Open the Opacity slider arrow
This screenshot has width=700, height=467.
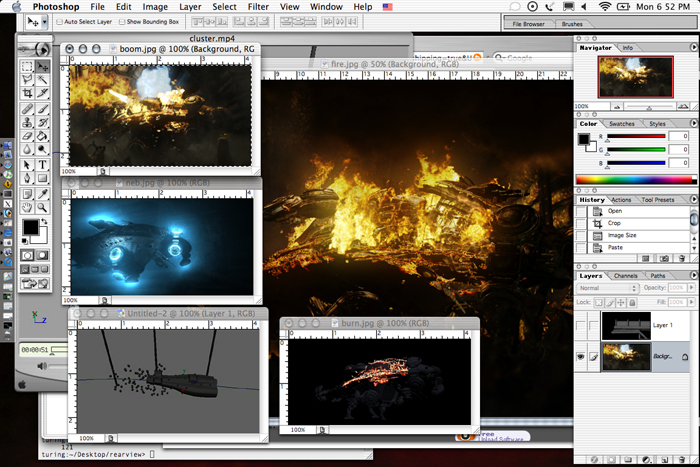click(x=692, y=288)
